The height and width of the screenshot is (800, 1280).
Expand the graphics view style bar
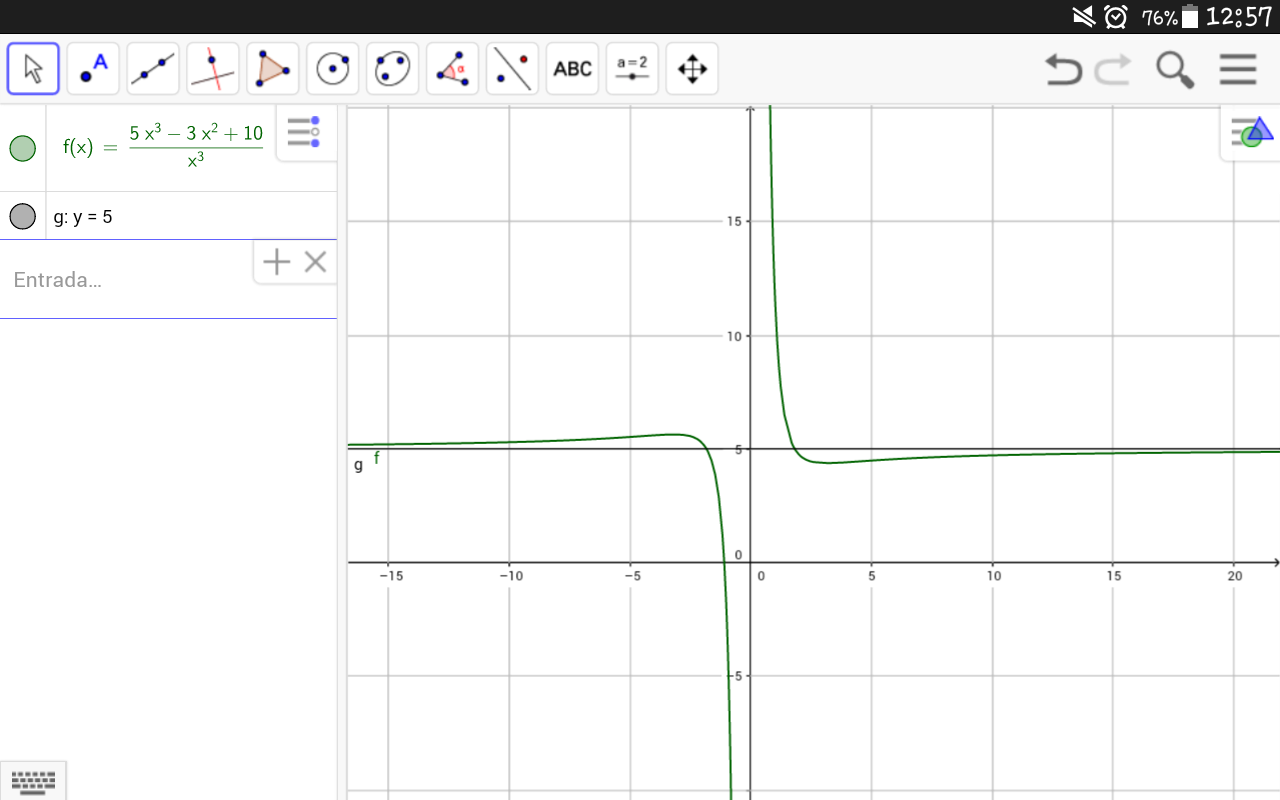(x=1251, y=132)
